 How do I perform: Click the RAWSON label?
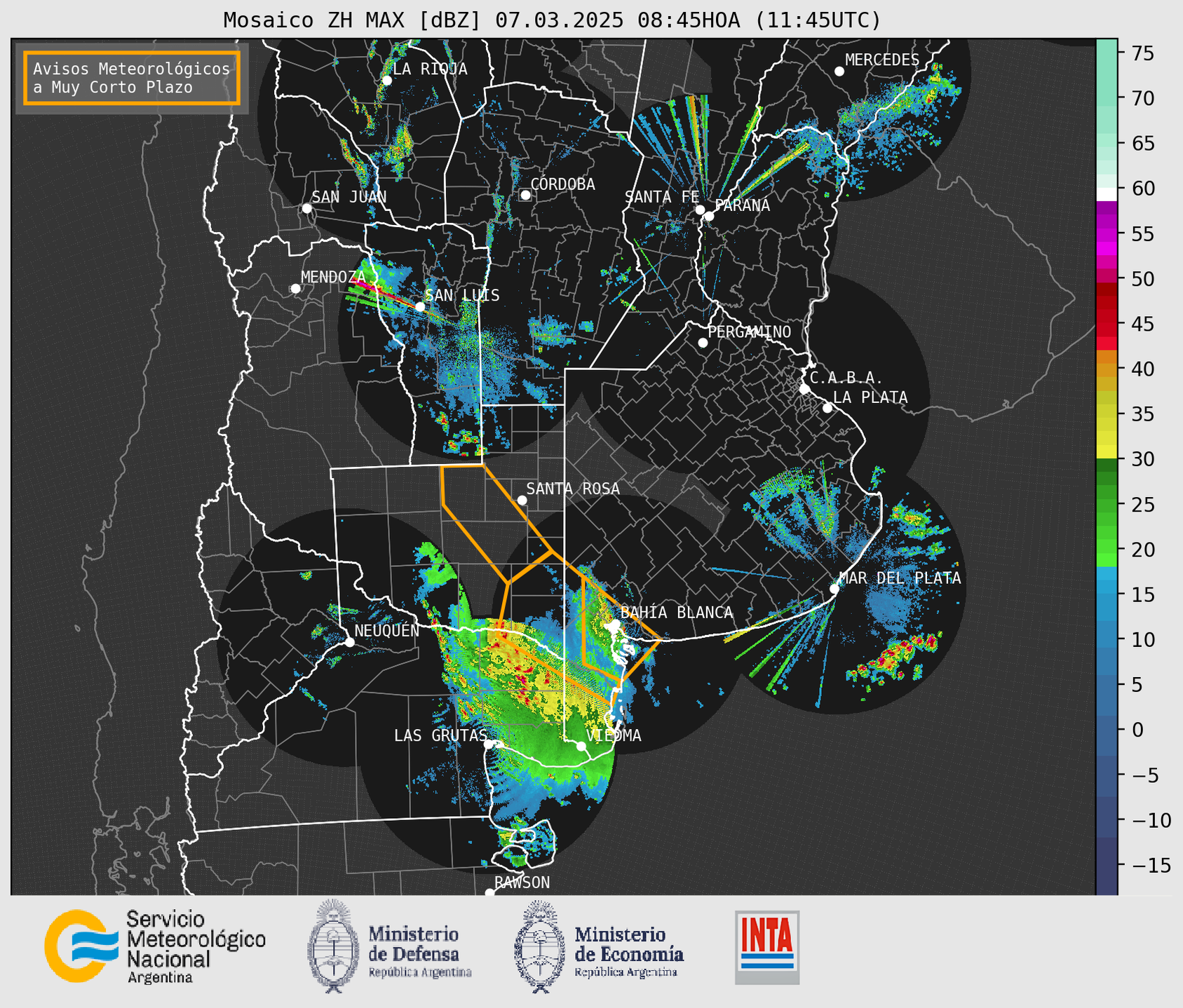point(522,883)
